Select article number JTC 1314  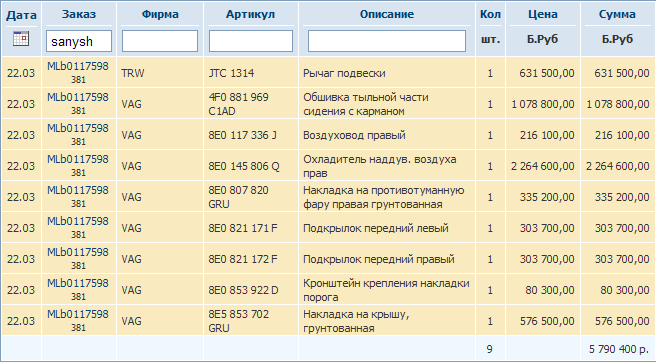[x=231, y=73]
